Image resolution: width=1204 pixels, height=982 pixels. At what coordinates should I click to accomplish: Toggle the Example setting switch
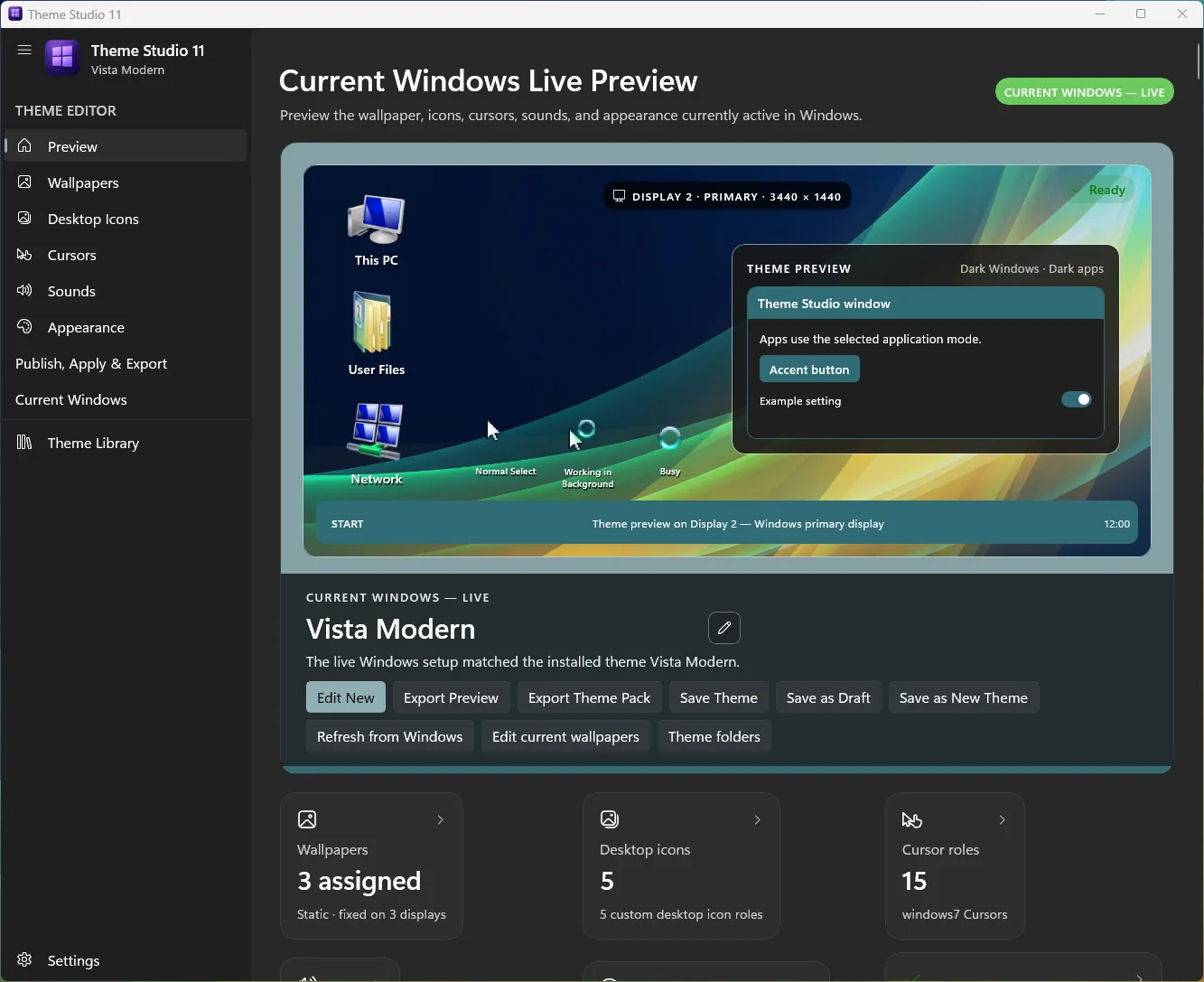click(x=1077, y=399)
